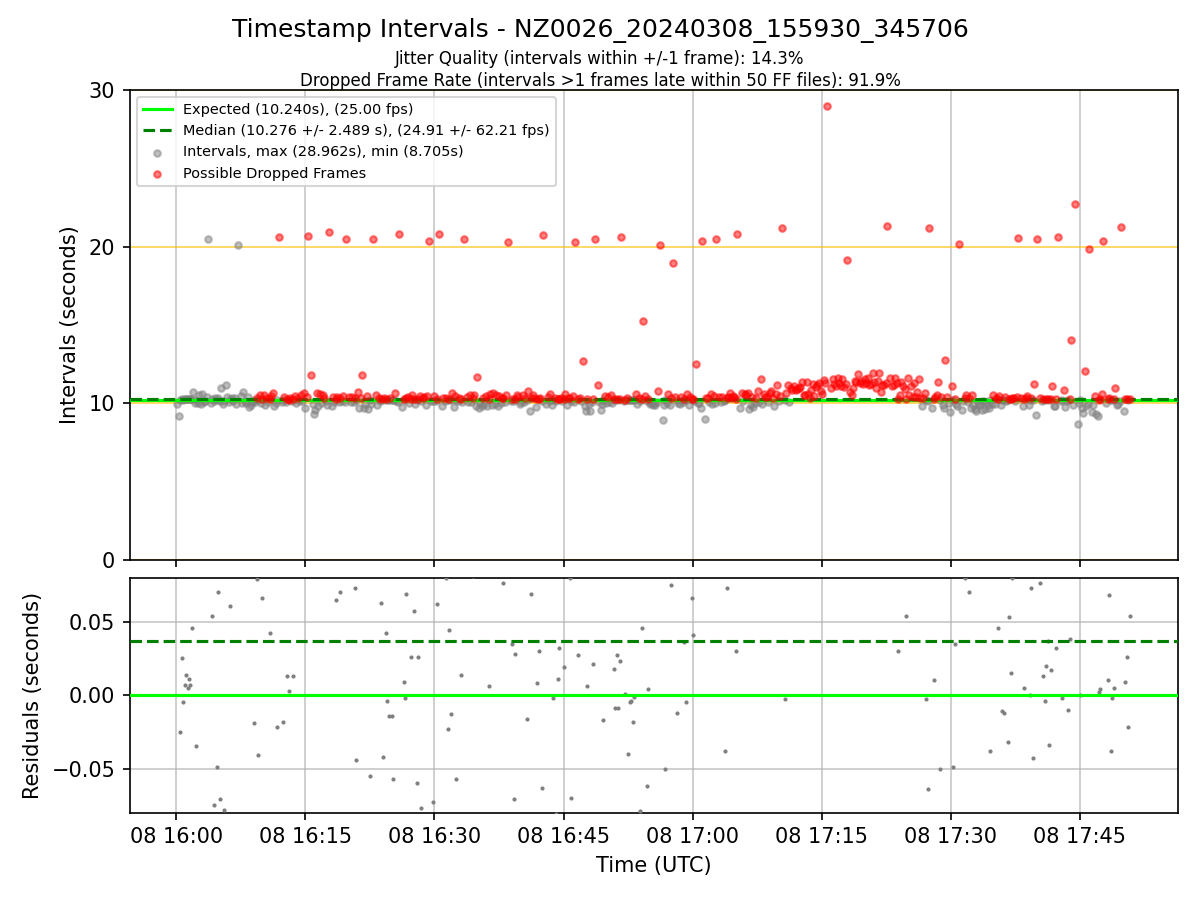Click the residuals tick label '−0.05'
1200x900 pixels.
point(86,769)
